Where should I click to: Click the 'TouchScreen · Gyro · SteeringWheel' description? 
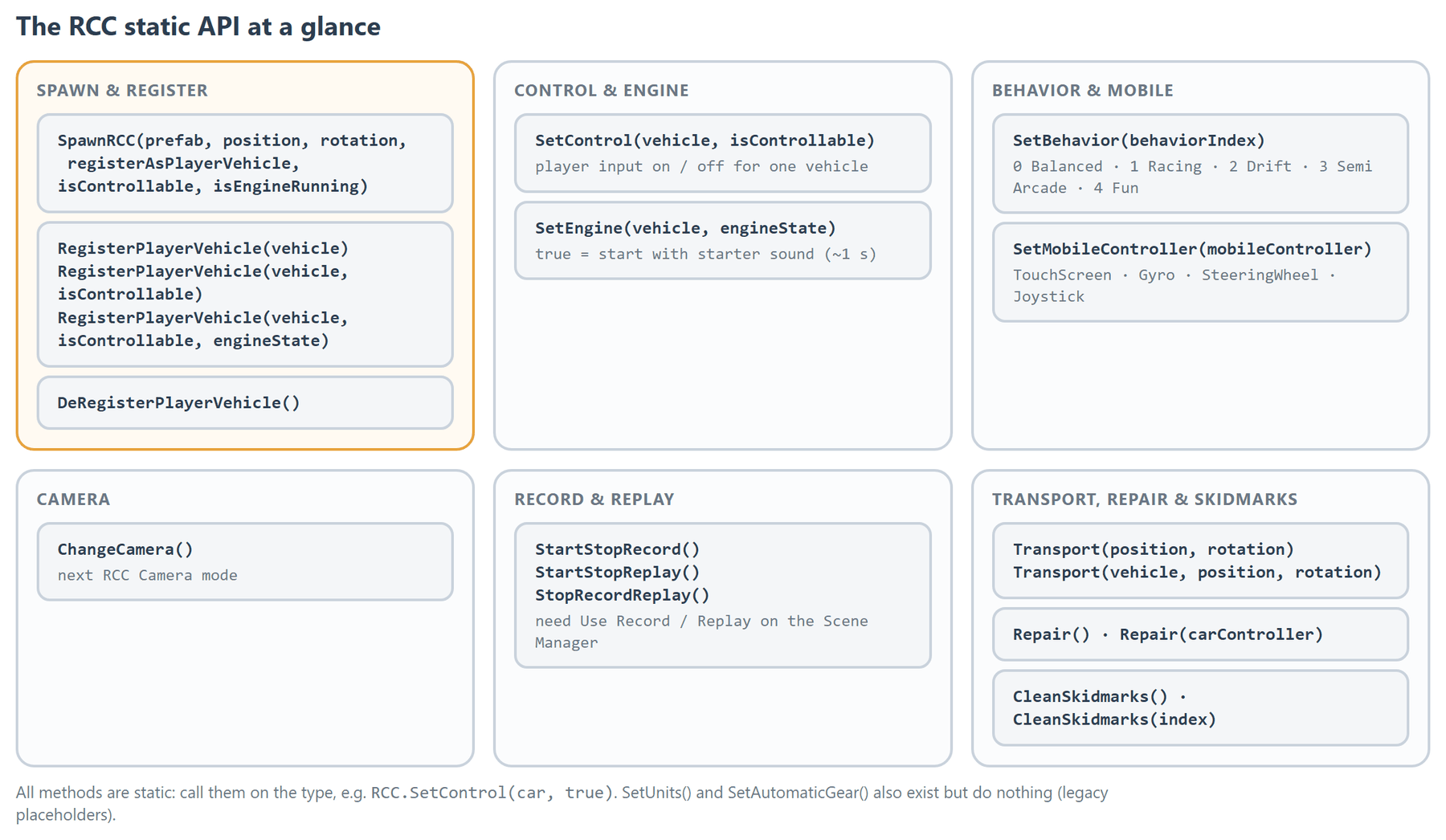pyautogui.click(x=1174, y=285)
